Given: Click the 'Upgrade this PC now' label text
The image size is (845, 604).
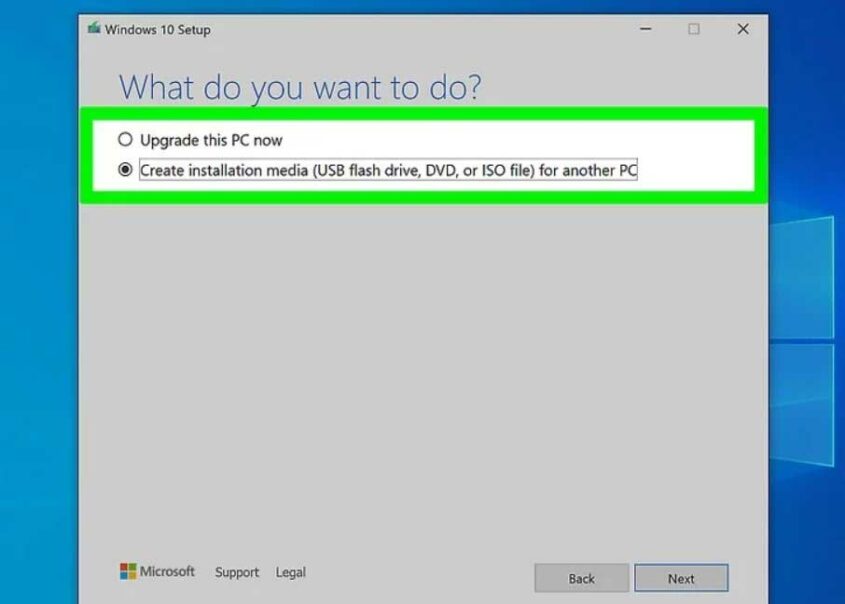Looking at the screenshot, I should pyautogui.click(x=211, y=140).
